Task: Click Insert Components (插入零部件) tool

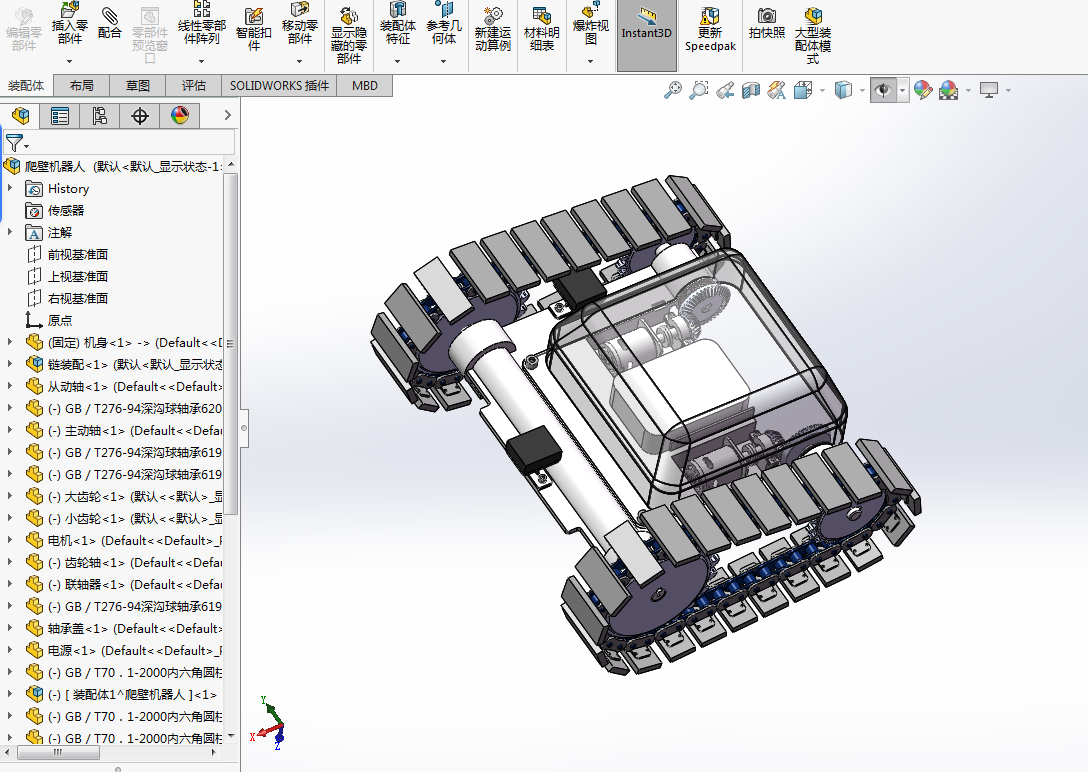Action: 69,24
